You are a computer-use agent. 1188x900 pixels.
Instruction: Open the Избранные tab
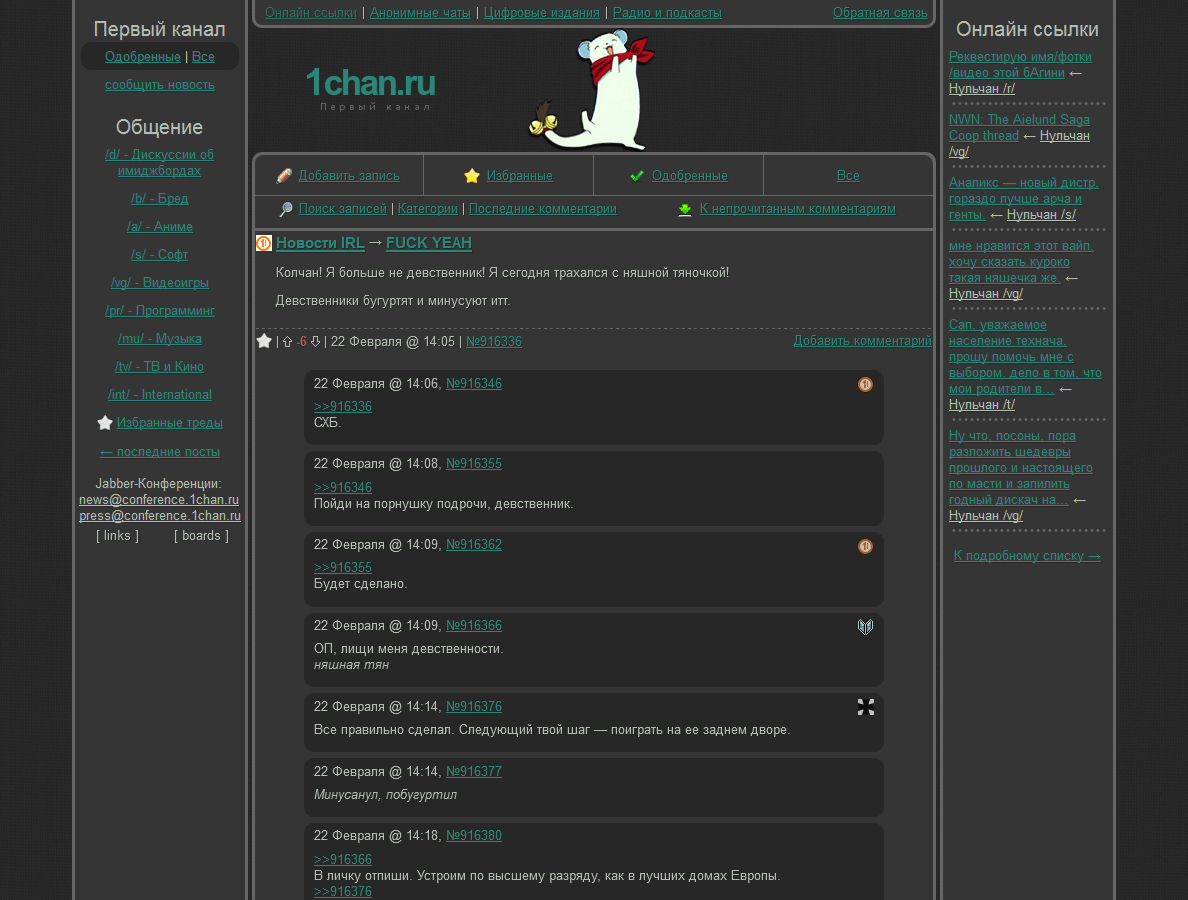click(x=520, y=176)
